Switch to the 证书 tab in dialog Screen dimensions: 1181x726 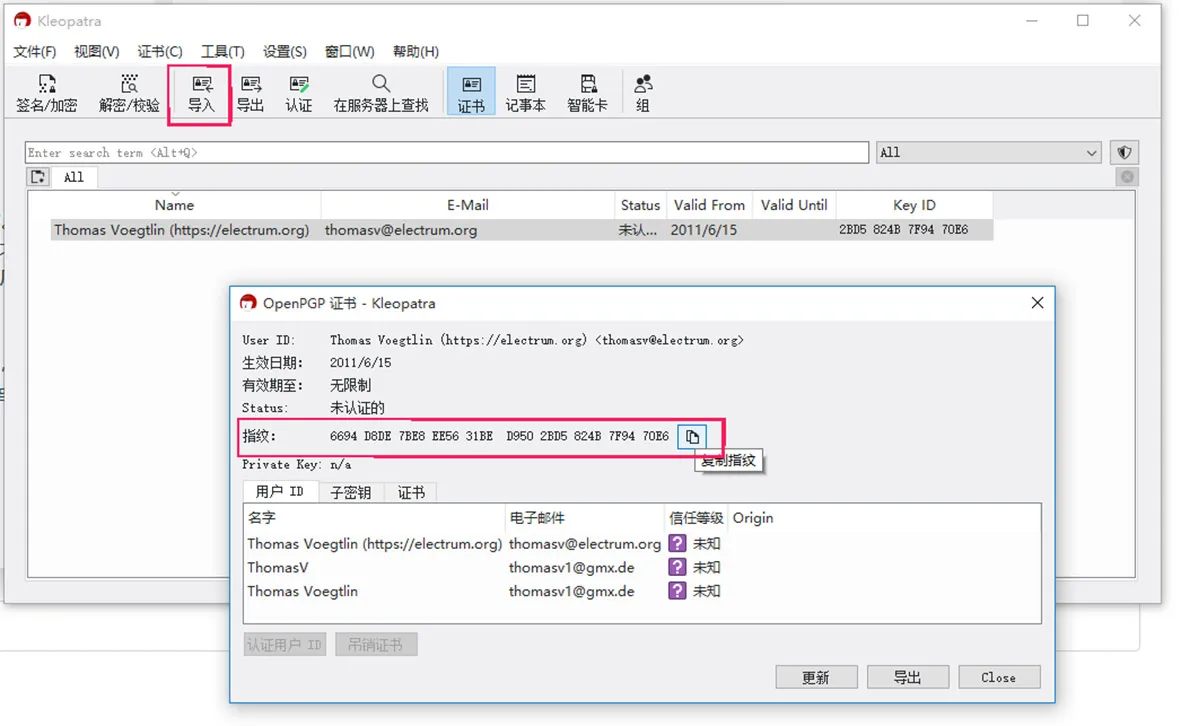click(x=411, y=493)
